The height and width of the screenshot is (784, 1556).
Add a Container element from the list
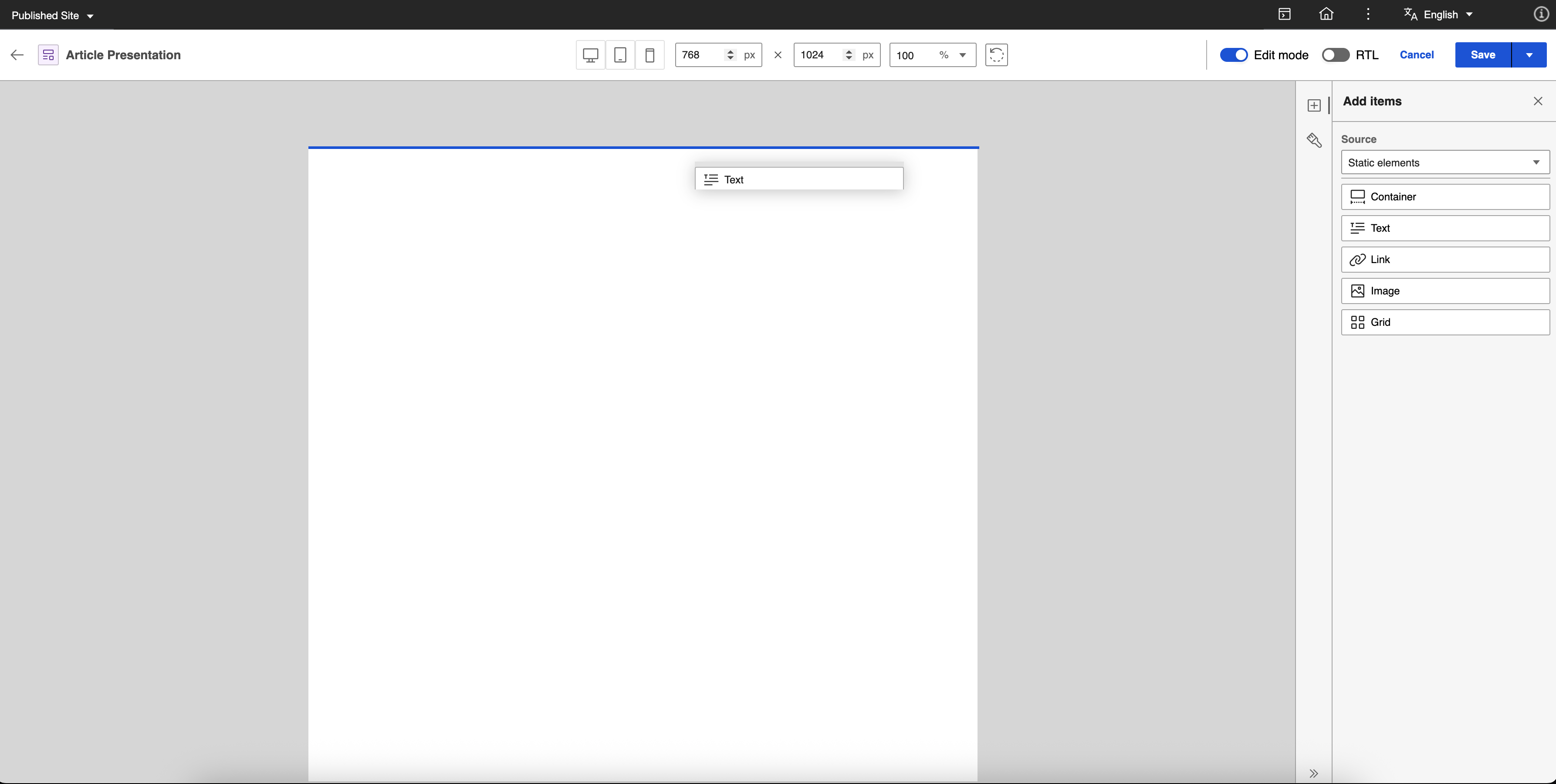1445,197
